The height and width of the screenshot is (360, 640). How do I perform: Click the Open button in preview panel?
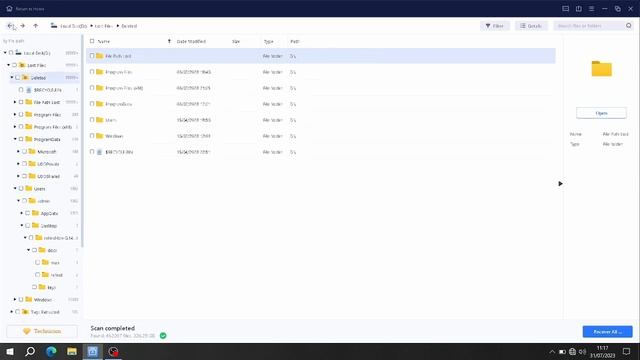point(601,113)
